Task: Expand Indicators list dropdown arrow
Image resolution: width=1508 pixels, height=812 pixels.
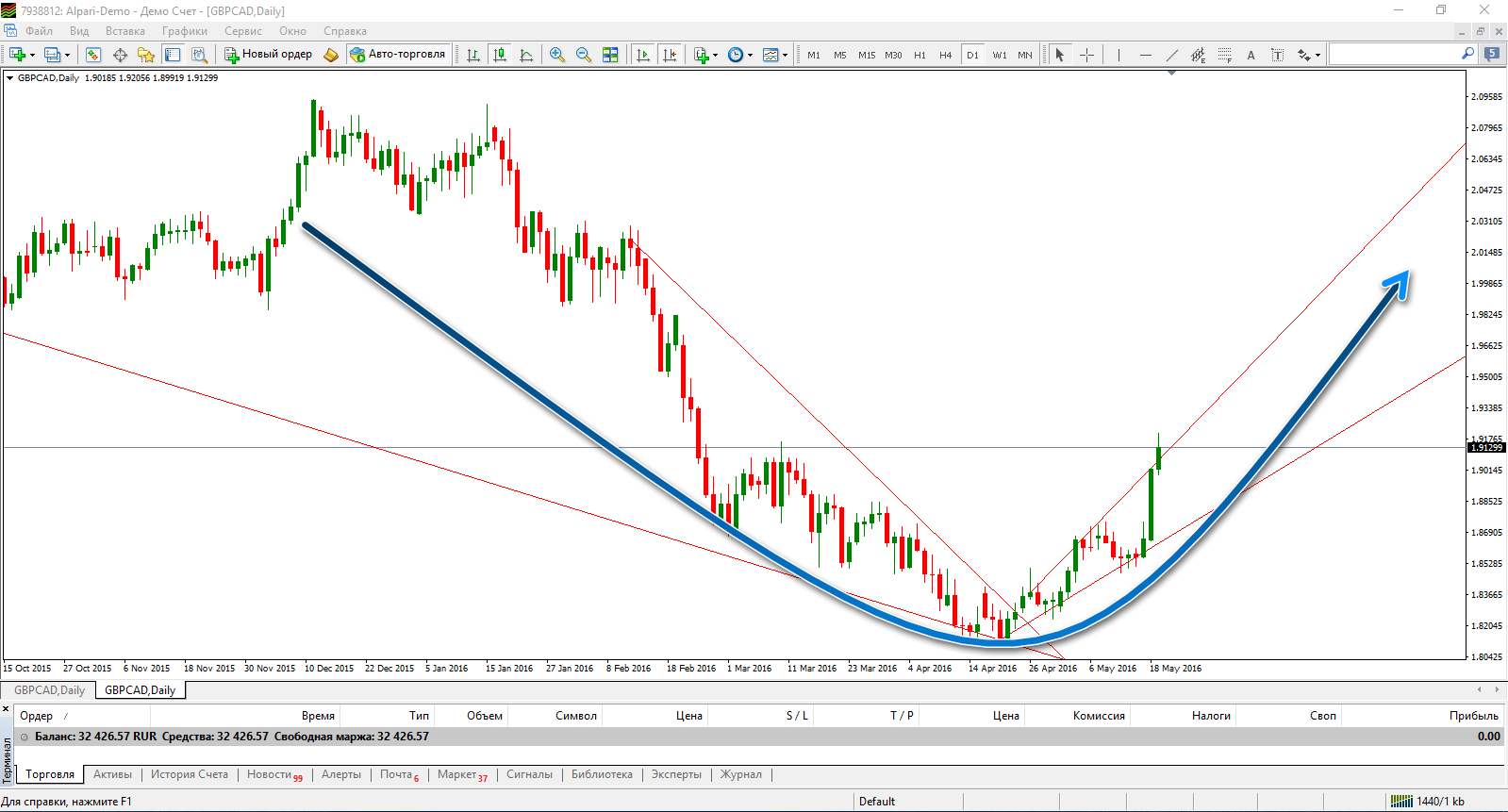Action: (x=715, y=55)
